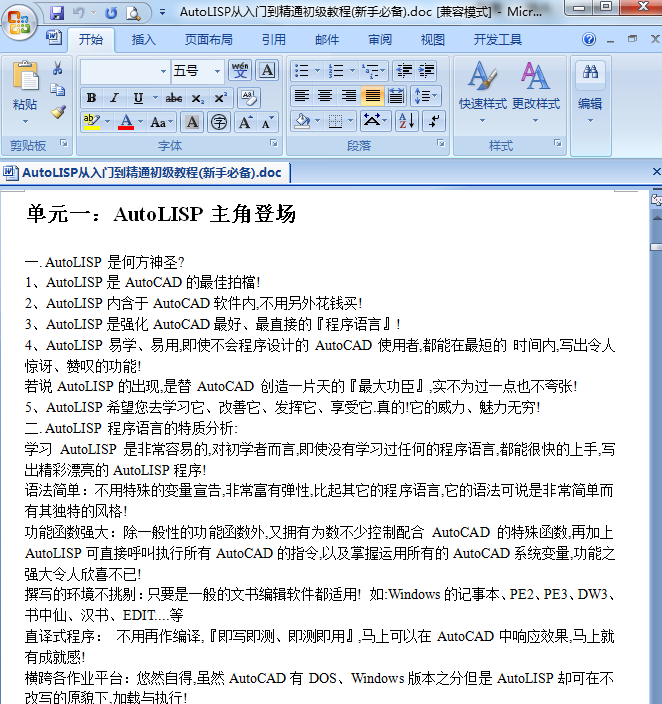This screenshot has width=662, height=704.
Task: Align text left
Action: click(301, 96)
